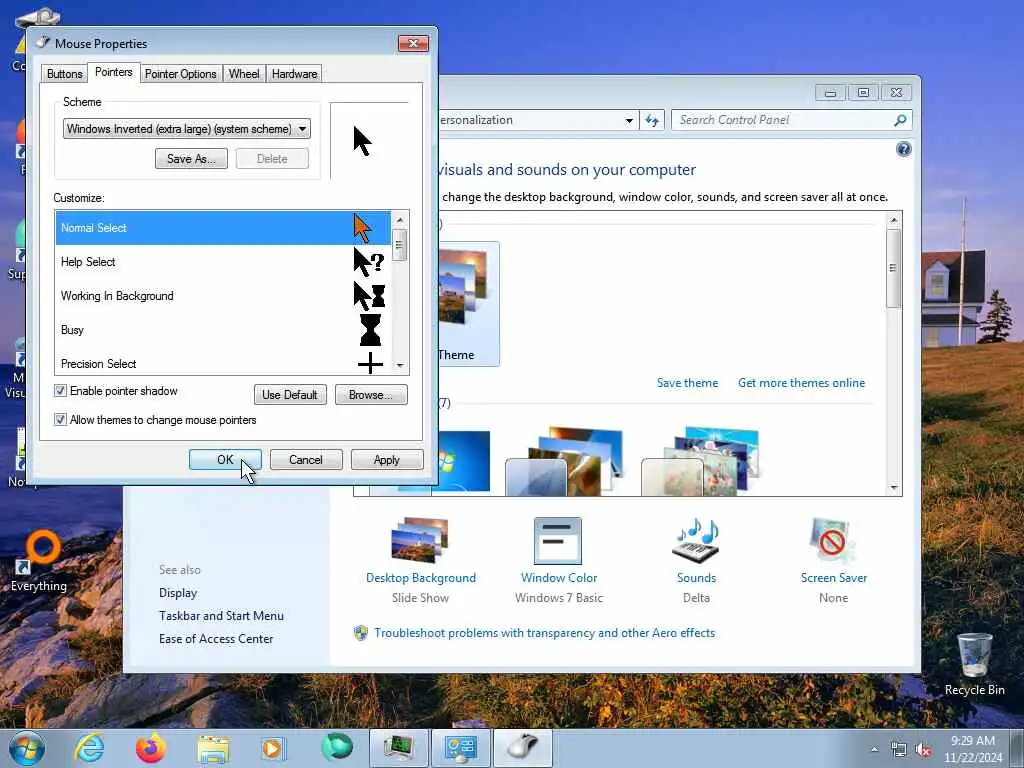Select the Busy pointer row
This screenshot has height=768, width=1024.
(x=223, y=330)
